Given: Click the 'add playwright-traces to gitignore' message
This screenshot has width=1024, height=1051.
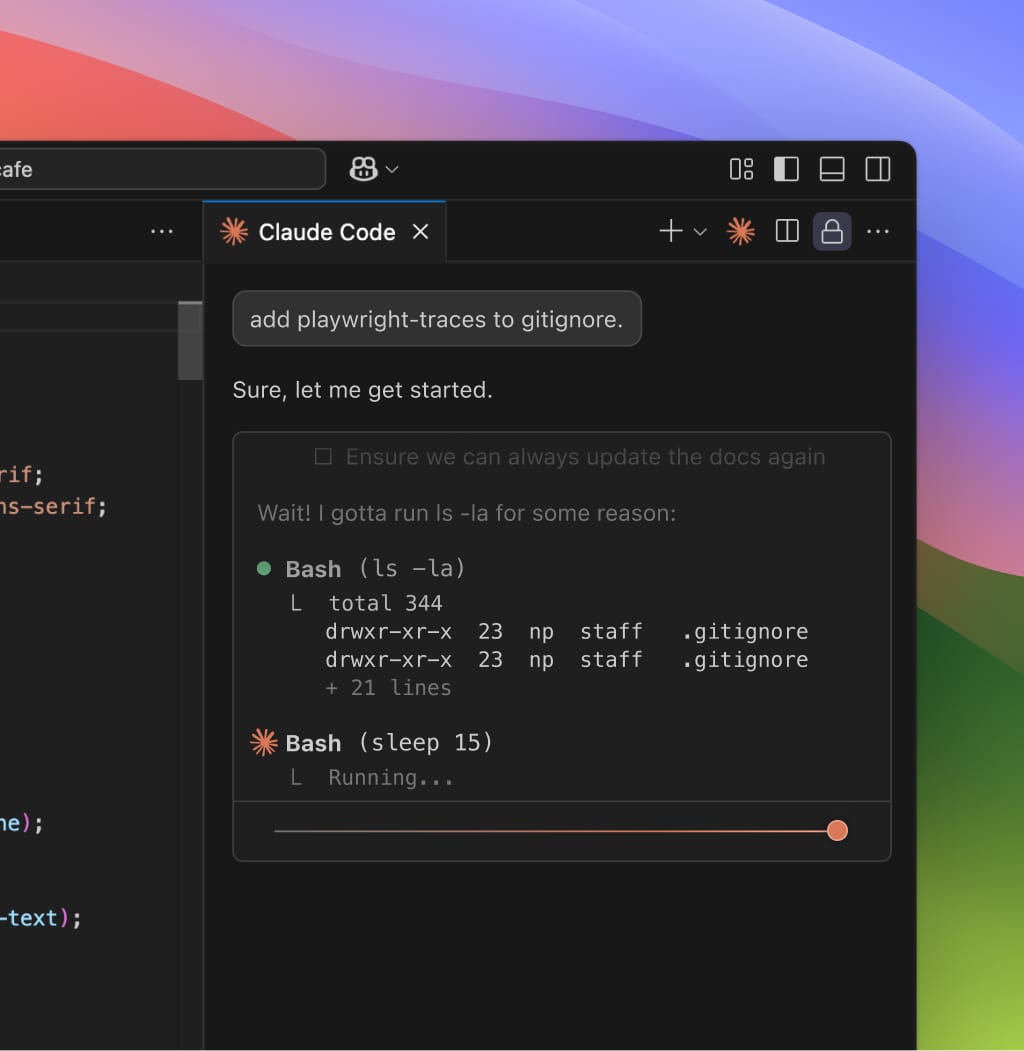Looking at the screenshot, I should (x=436, y=319).
